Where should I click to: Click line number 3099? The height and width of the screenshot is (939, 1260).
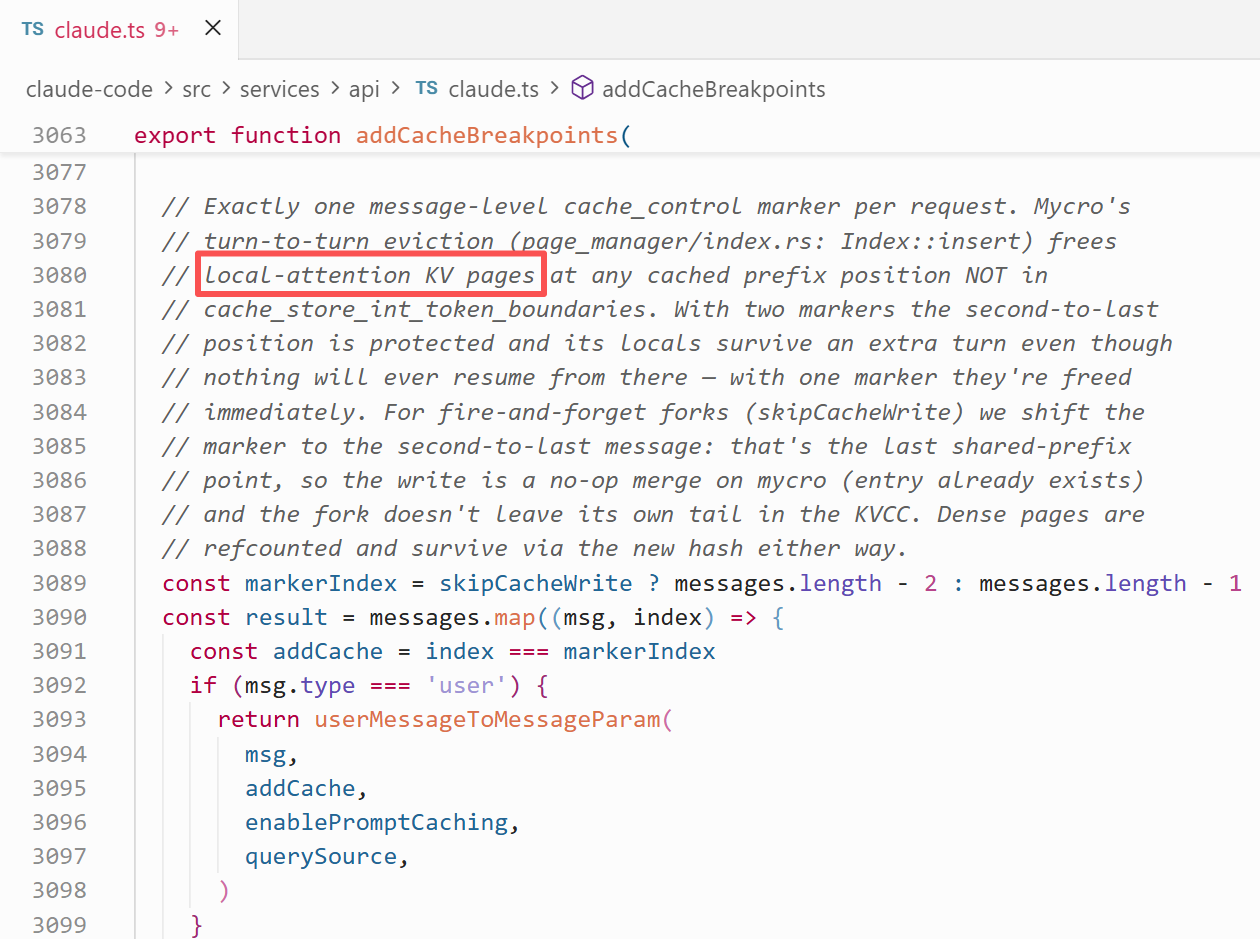pos(59,925)
